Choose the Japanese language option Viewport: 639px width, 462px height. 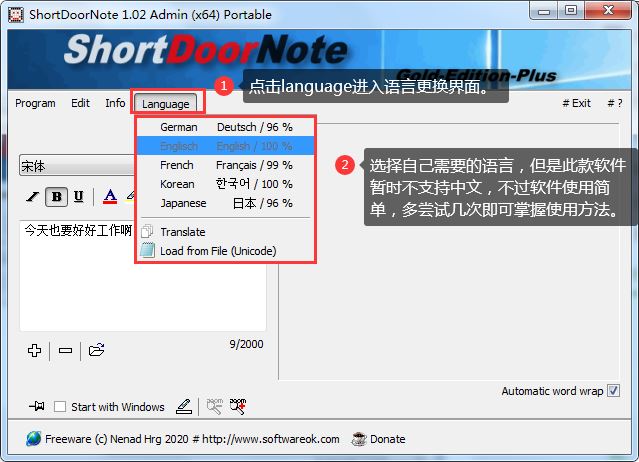point(225,203)
